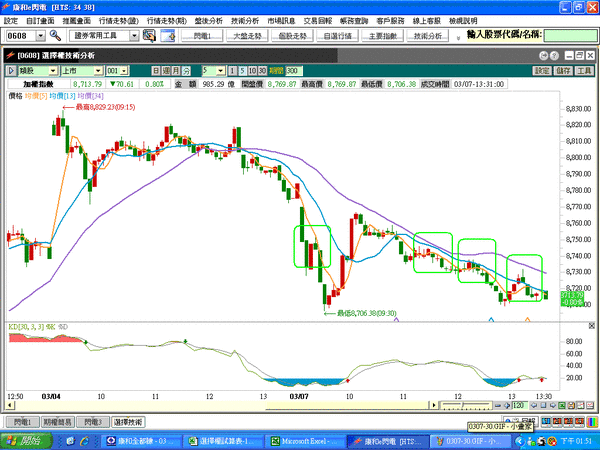
Task: Click the magnifier search icon beside 0608
Action: click(x=55, y=36)
